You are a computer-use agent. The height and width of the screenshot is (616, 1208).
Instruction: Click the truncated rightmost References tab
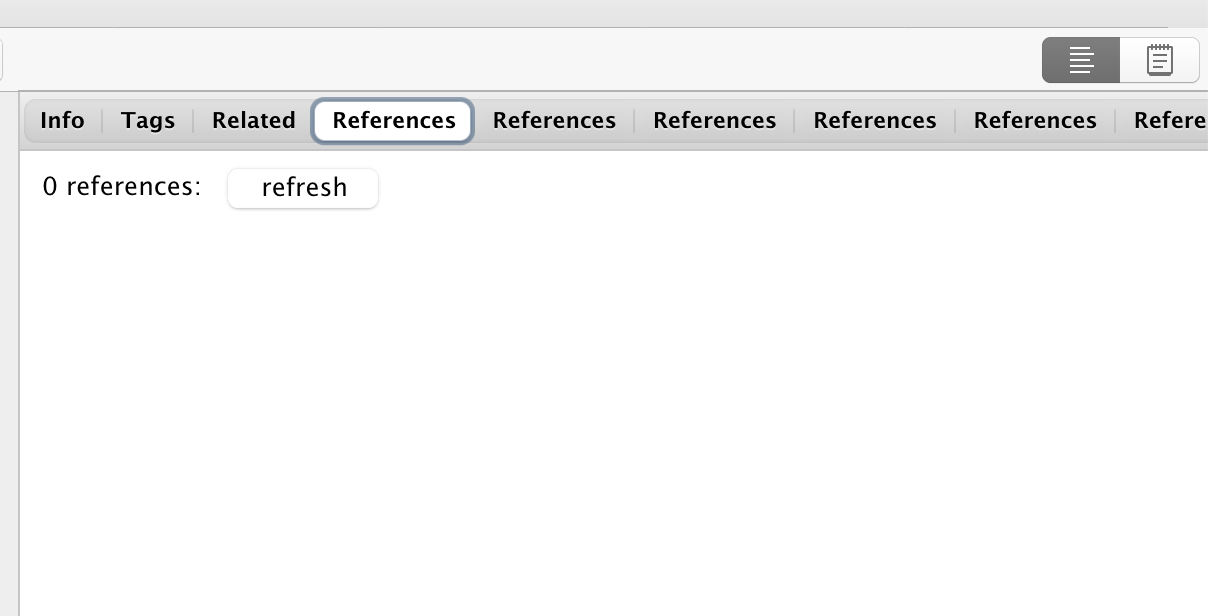[x=1175, y=120]
